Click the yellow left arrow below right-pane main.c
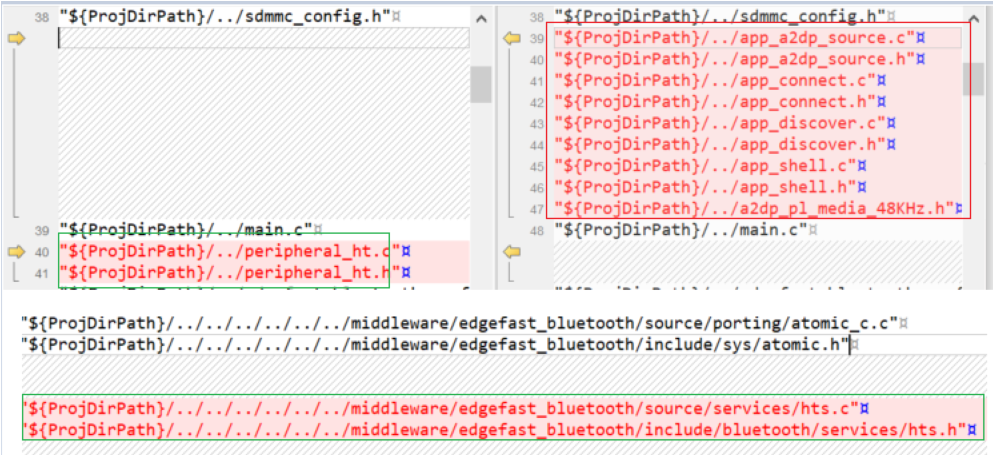 pyautogui.click(x=512, y=251)
